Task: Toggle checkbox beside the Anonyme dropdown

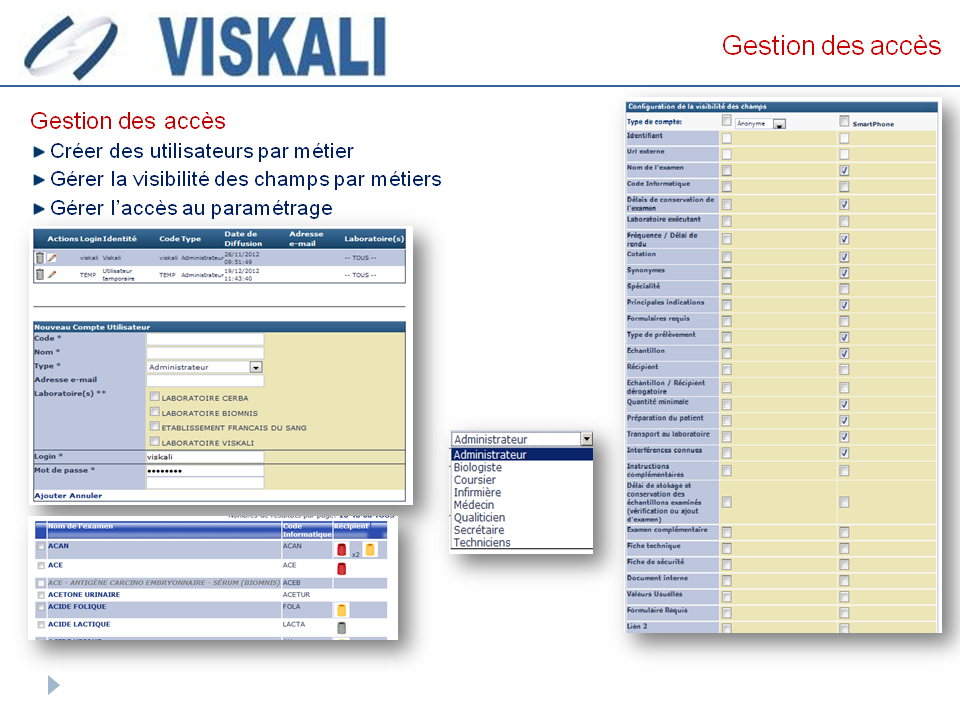Action: tap(727, 121)
